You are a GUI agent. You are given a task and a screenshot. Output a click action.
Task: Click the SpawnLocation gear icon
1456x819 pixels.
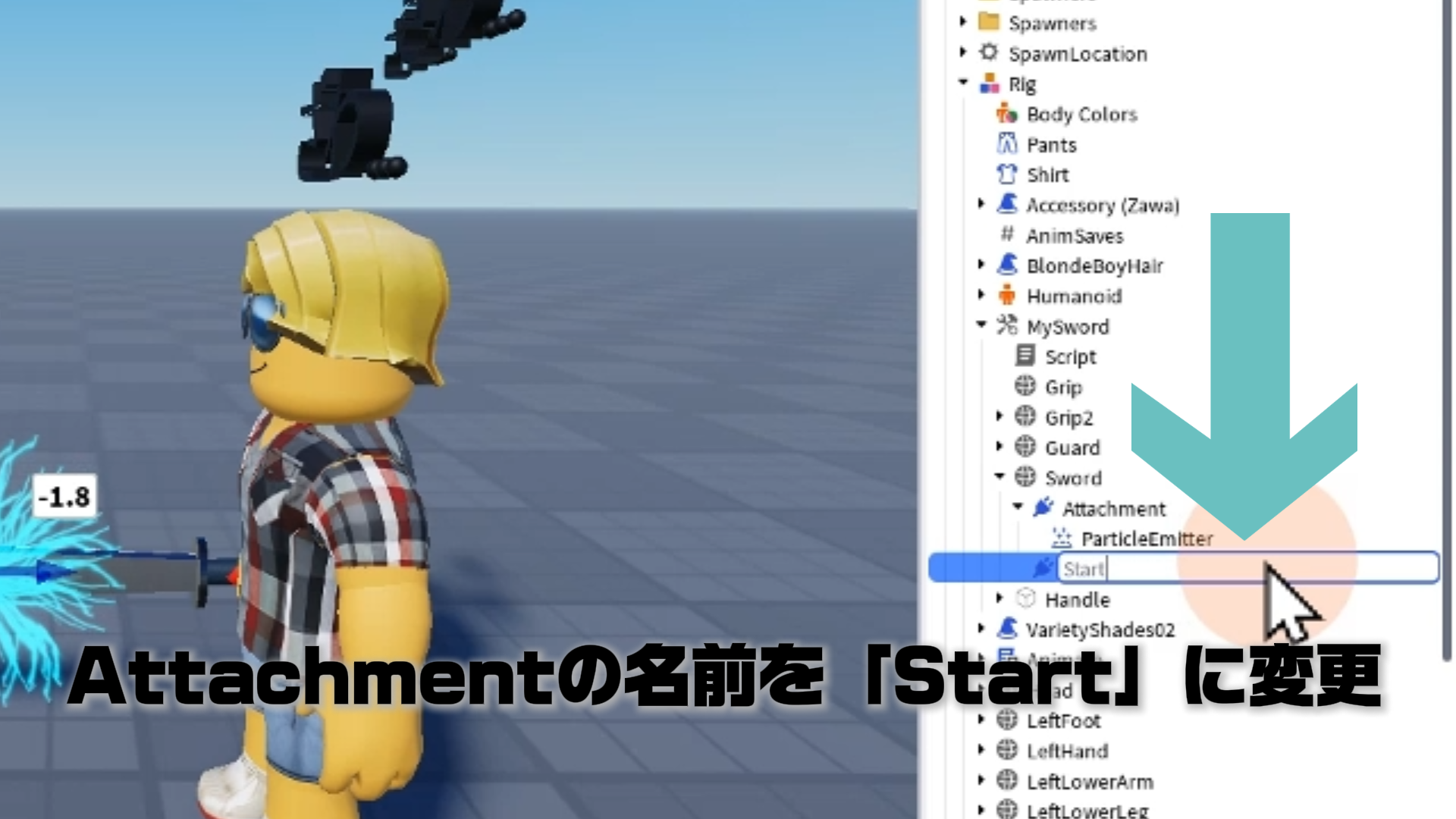(x=988, y=53)
